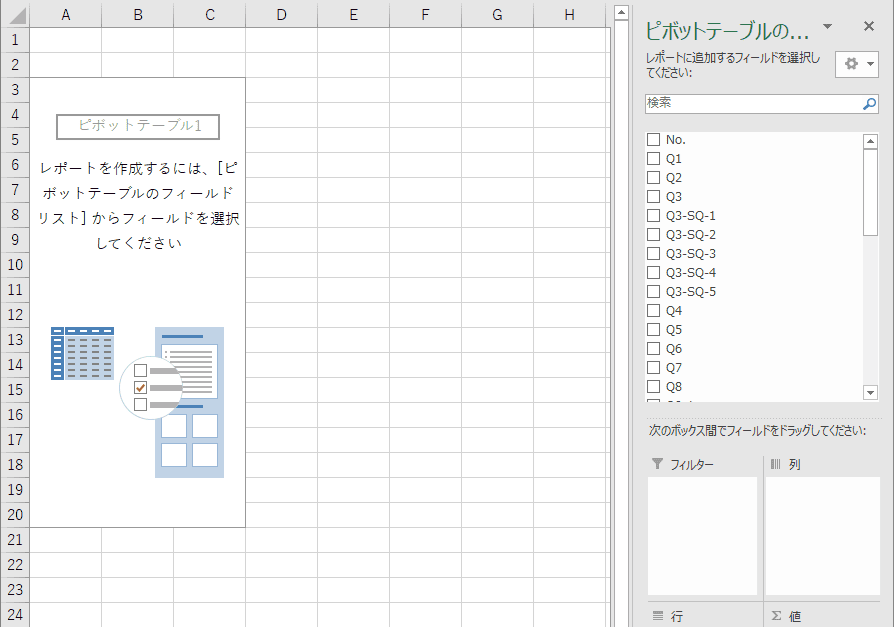Check the No. field checkbox
Viewport: 894px width, 627px height.
pyautogui.click(x=653, y=140)
